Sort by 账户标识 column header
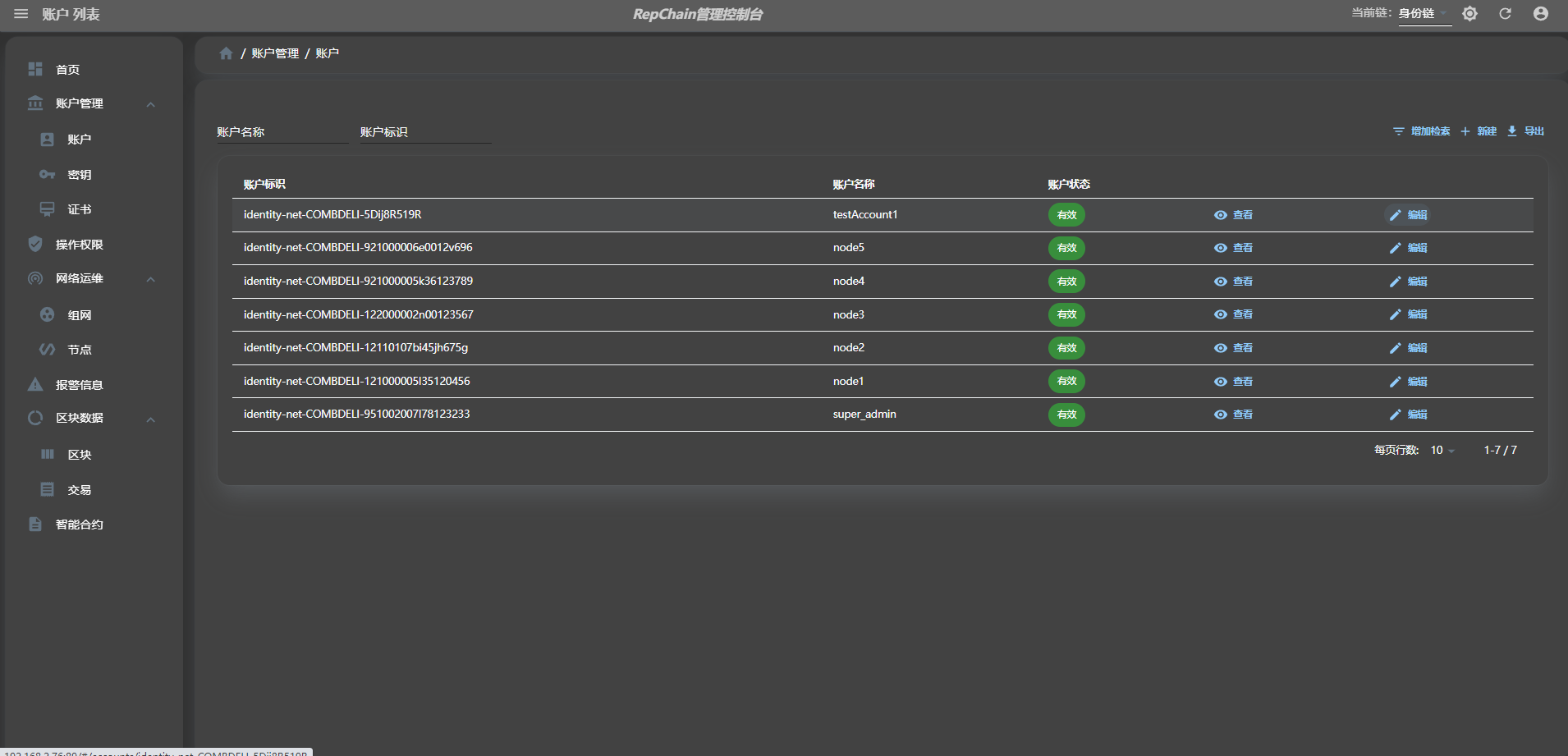 tap(264, 184)
